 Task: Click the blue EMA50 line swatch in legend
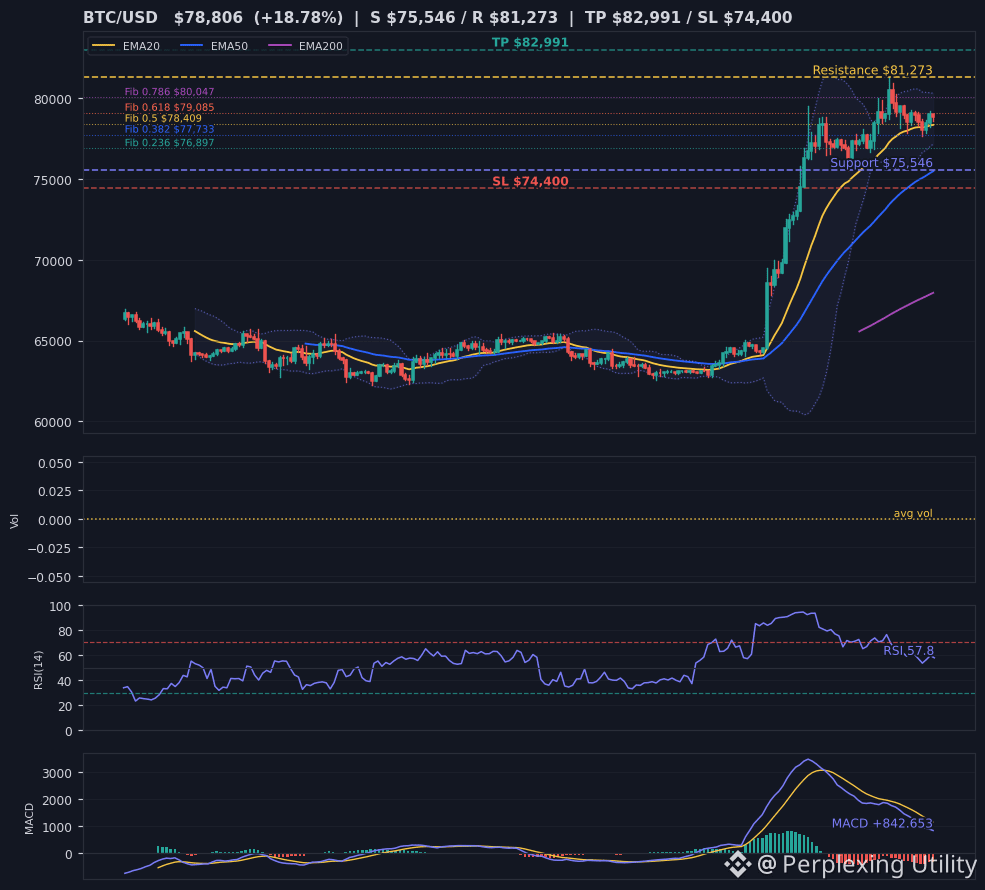tap(192, 46)
